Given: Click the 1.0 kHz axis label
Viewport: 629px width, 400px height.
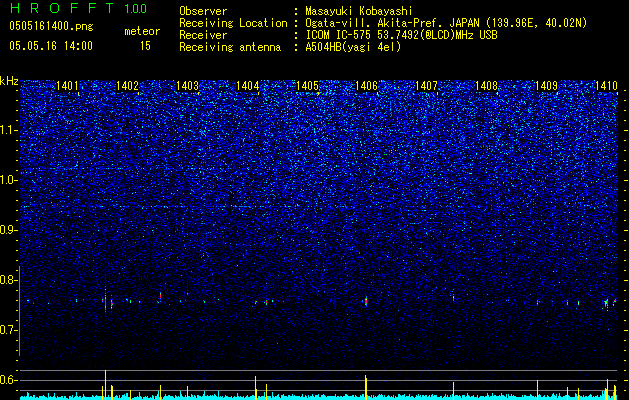Looking at the screenshot, I should coord(9,180).
